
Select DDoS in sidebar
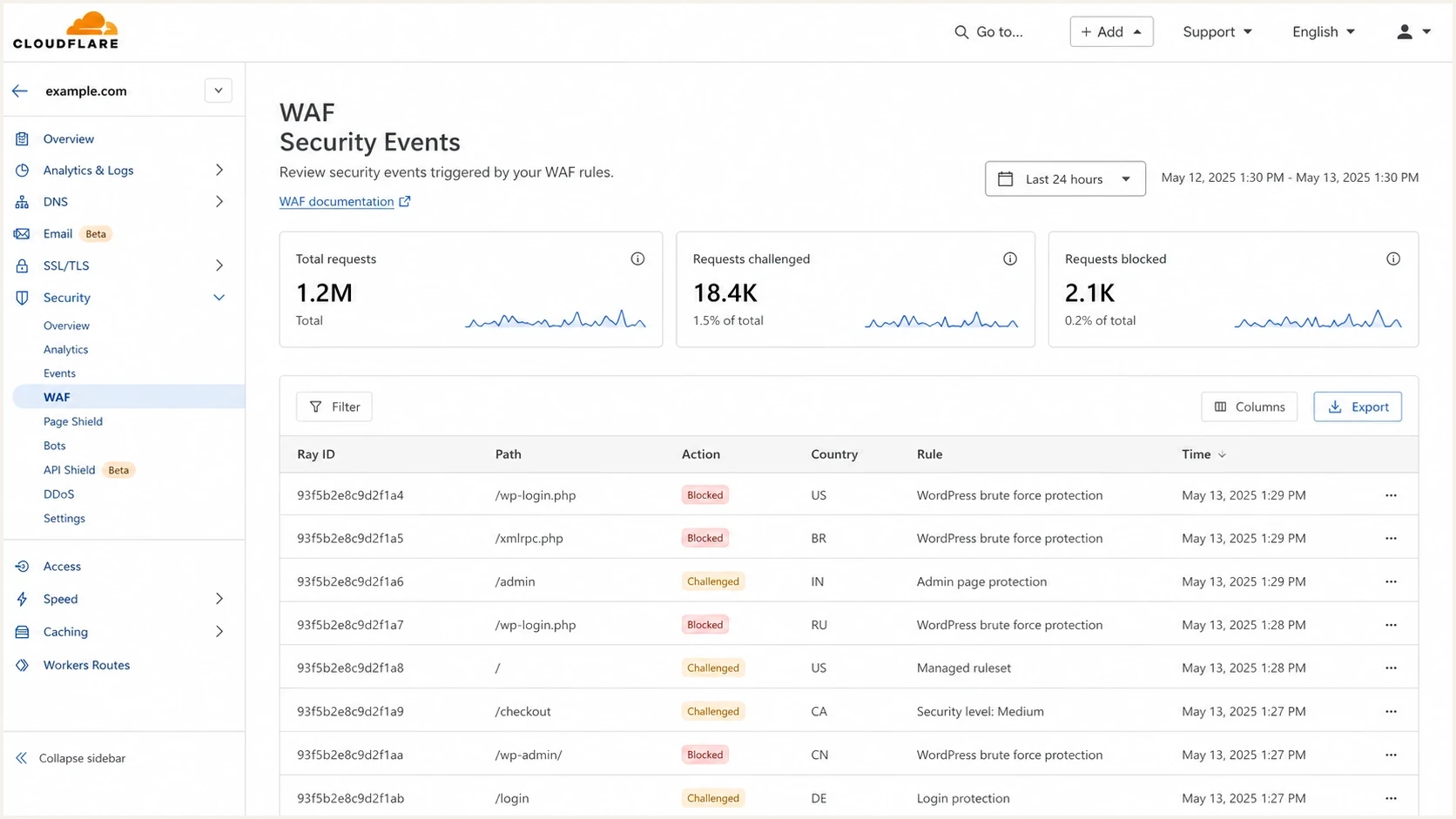(58, 493)
